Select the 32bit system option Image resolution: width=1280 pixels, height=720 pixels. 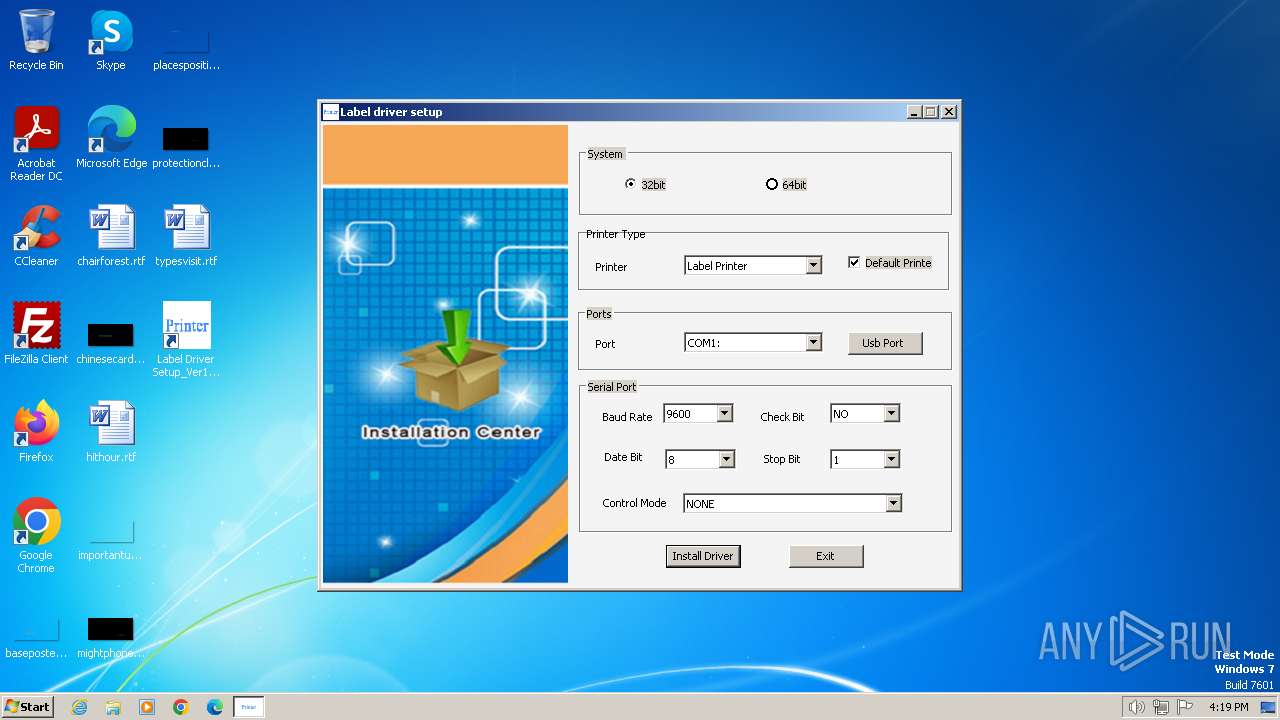[645, 184]
